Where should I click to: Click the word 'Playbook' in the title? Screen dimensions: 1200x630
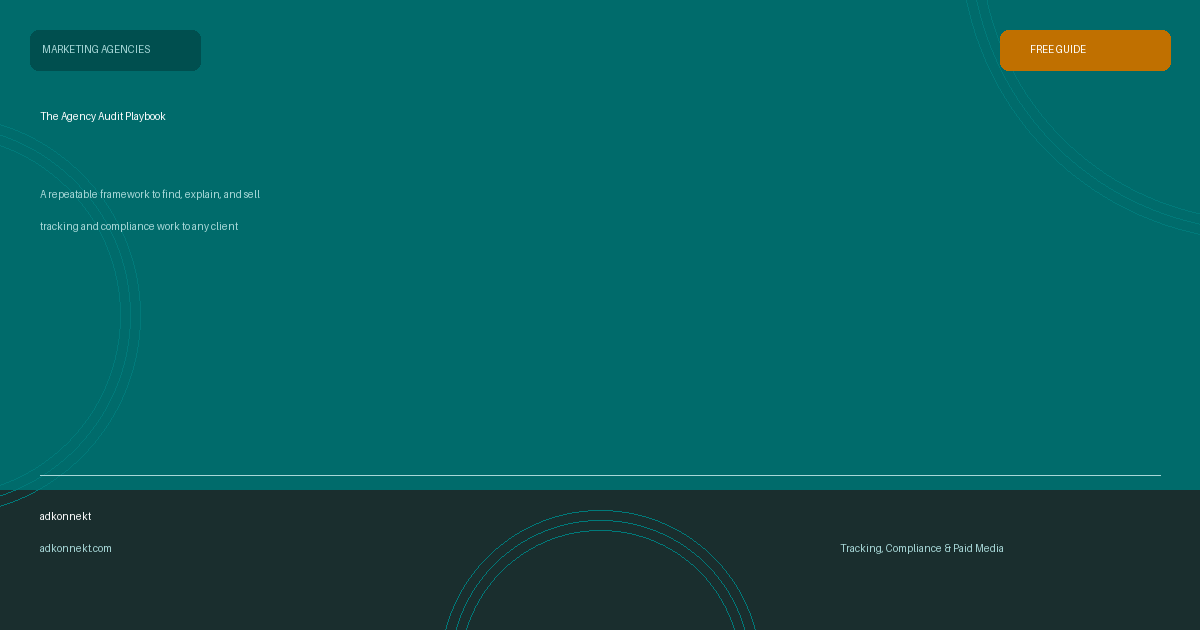pyautogui.click(x=145, y=116)
